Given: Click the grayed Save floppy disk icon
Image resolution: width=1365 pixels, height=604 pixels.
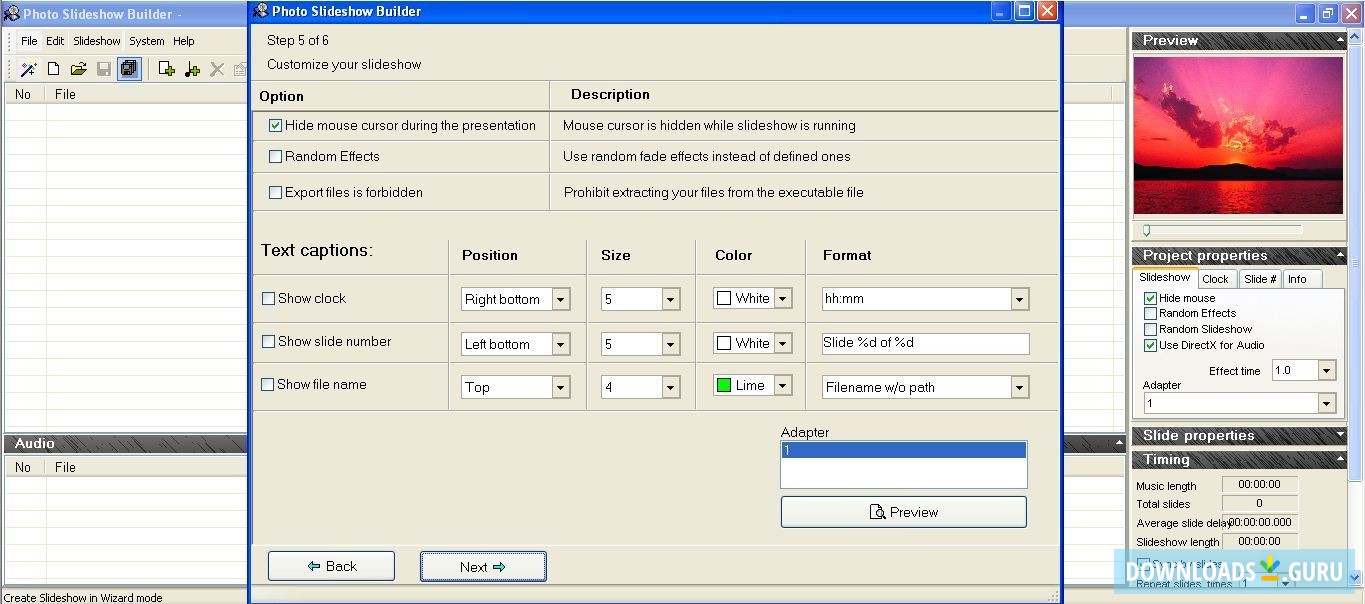Looking at the screenshot, I should [x=103, y=69].
